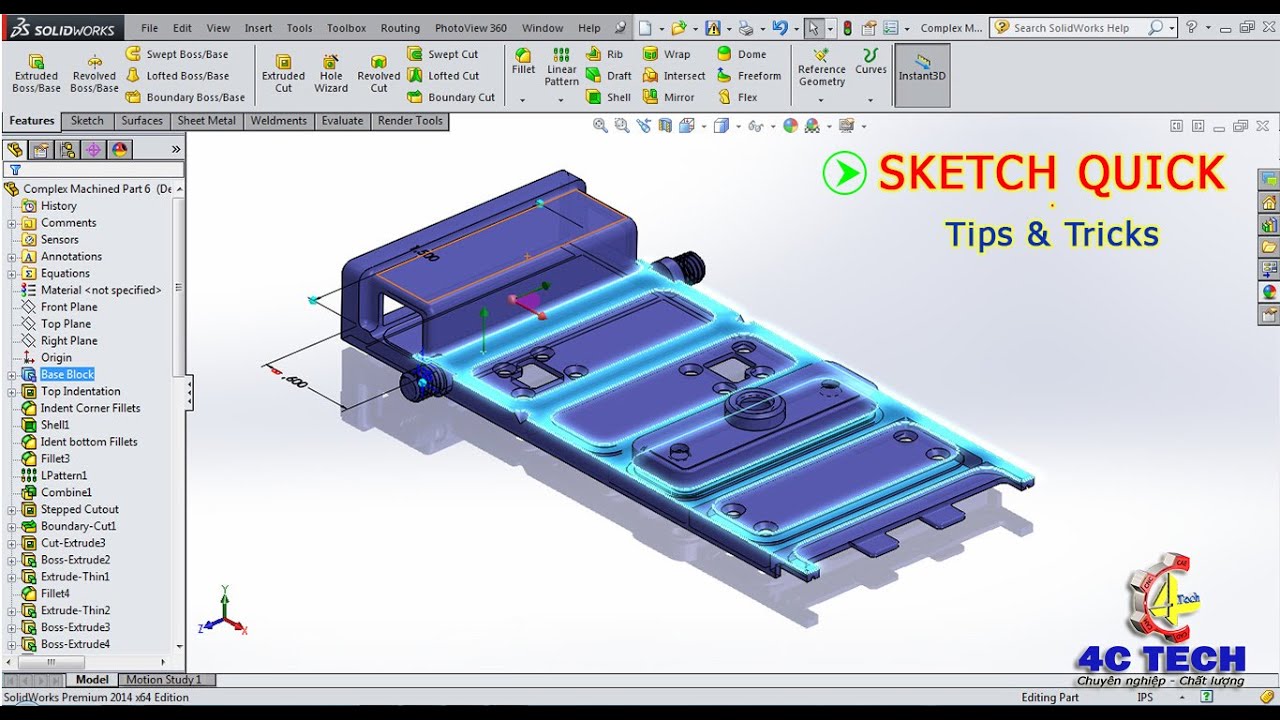Viewport: 1280px width, 720px height.
Task: Add a Dome feature
Action: tap(741, 54)
